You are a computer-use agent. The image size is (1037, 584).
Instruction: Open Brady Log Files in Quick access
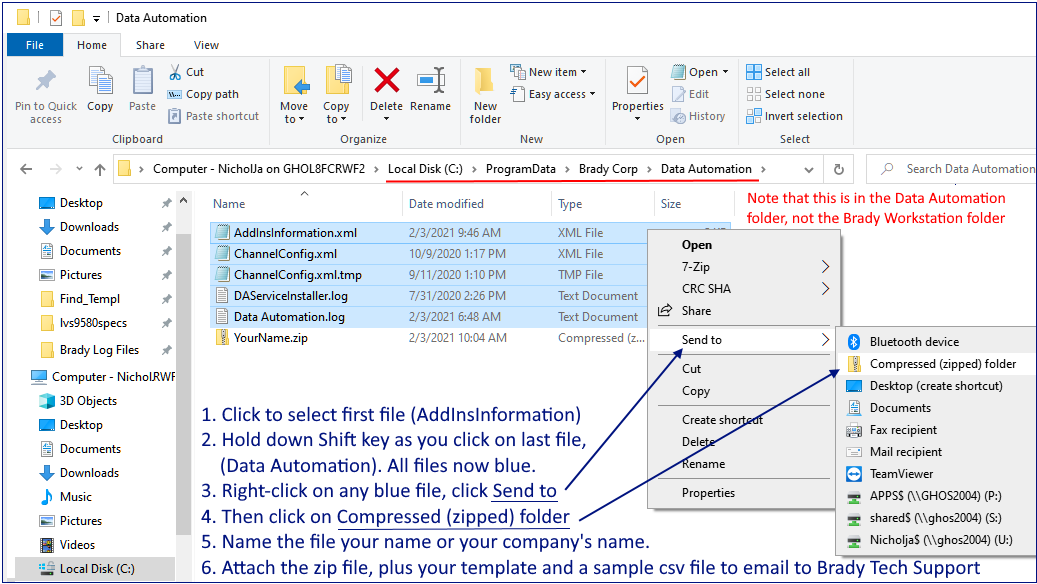tap(99, 350)
